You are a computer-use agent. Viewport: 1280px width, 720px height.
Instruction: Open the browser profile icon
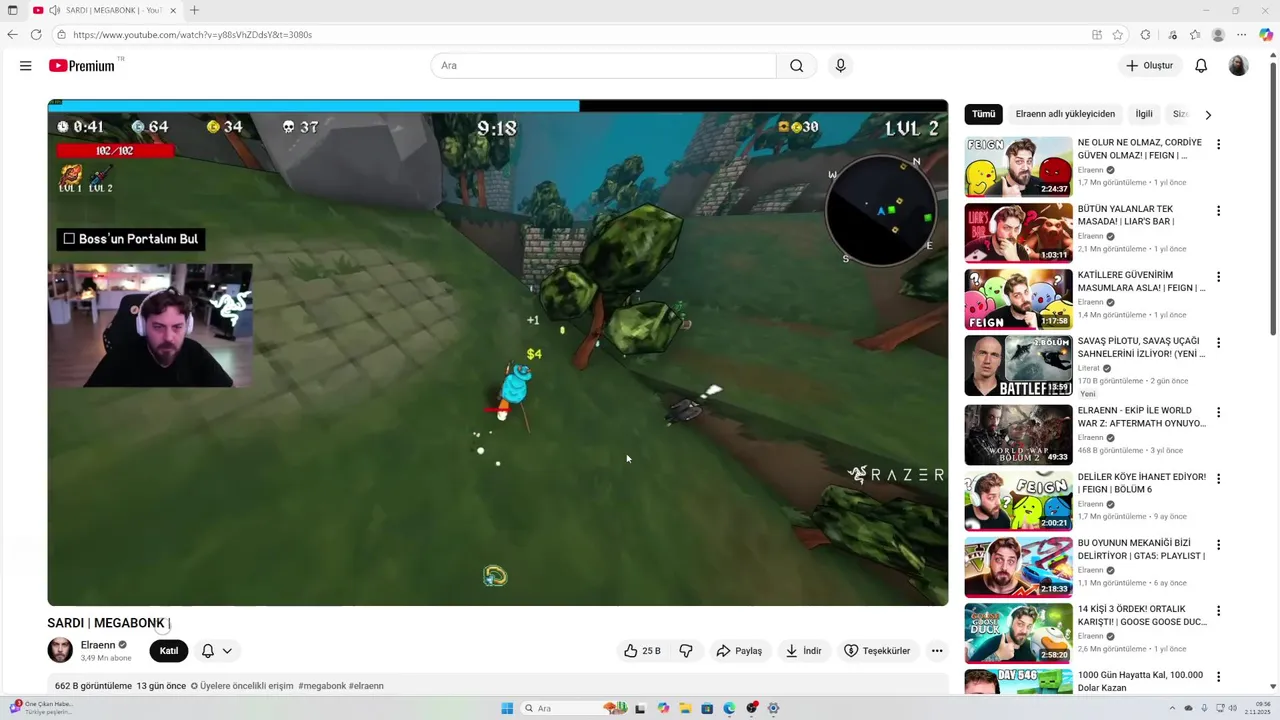(x=1218, y=34)
